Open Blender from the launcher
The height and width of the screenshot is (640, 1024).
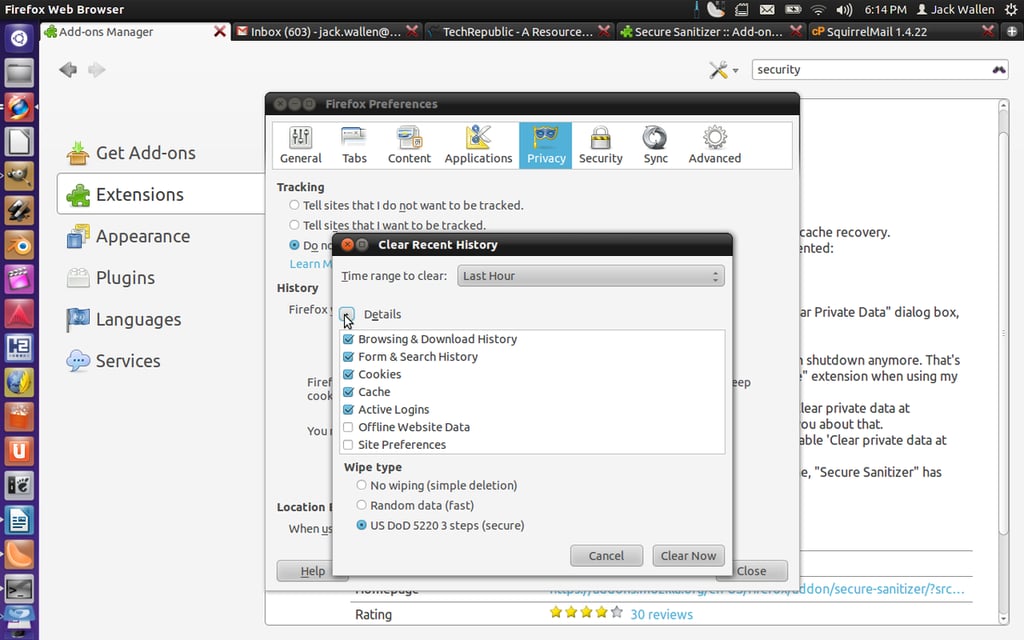click(x=19, y=246)
